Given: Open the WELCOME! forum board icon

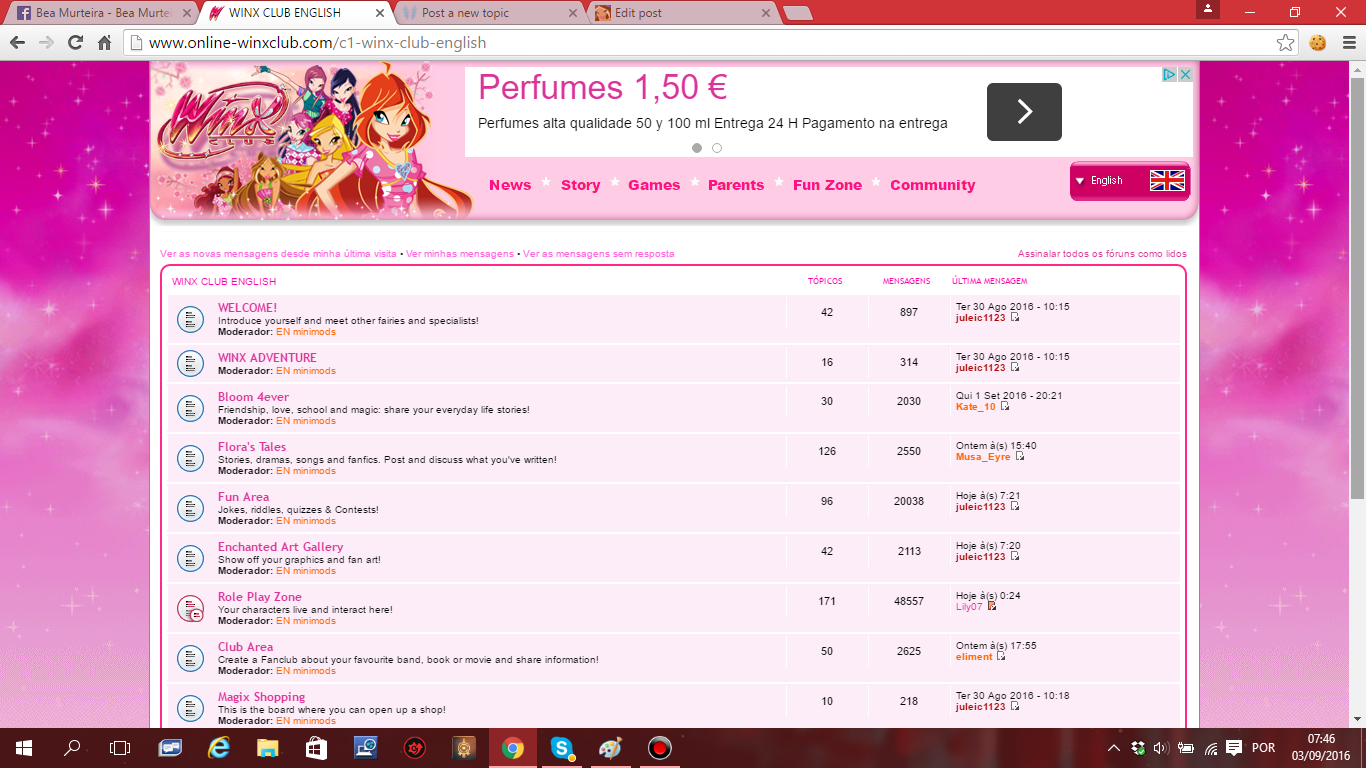Looking at the screenshot, I should [x=190, y=320].
